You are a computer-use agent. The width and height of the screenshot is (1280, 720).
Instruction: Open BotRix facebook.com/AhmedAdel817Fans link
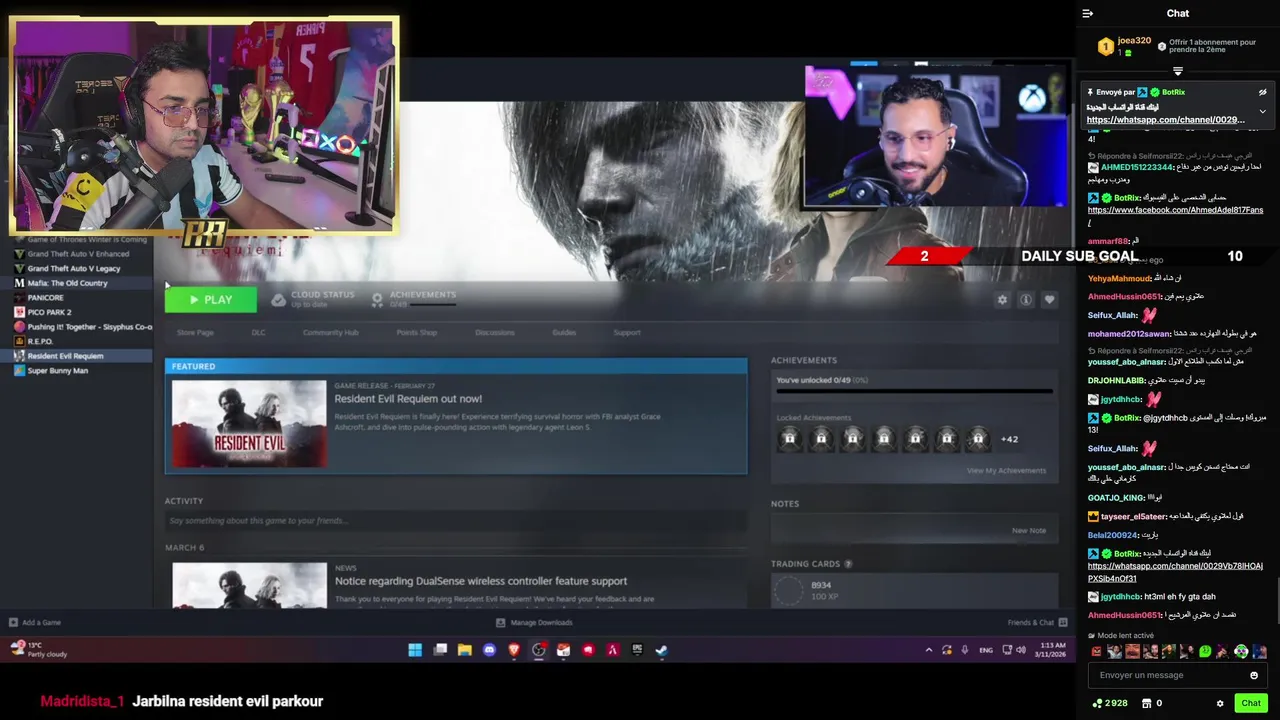(1175, 210)
